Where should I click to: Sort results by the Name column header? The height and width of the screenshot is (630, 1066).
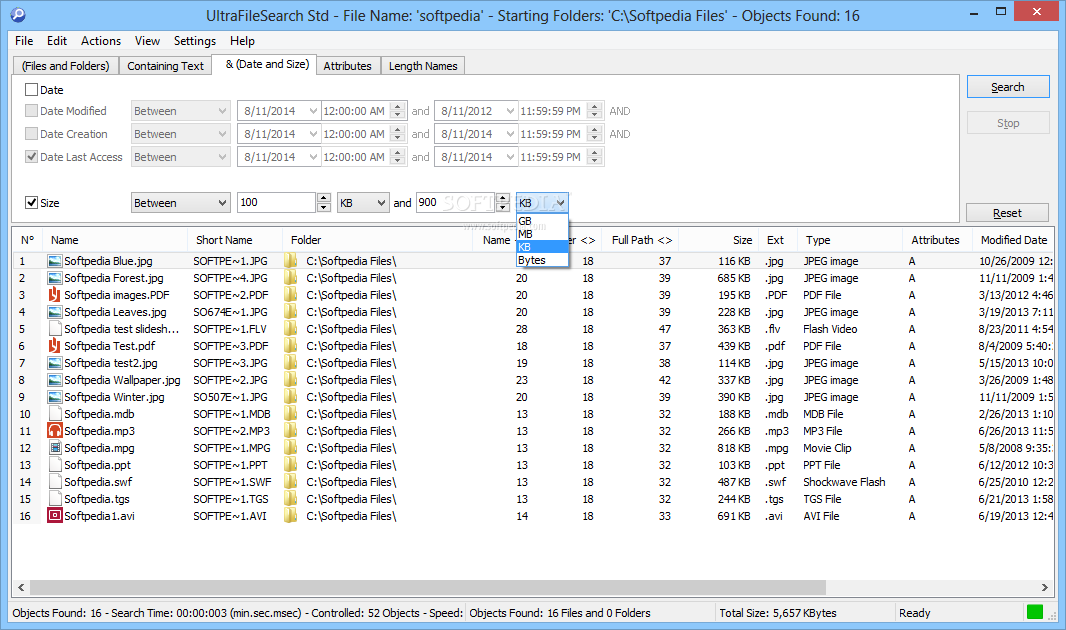114,240
